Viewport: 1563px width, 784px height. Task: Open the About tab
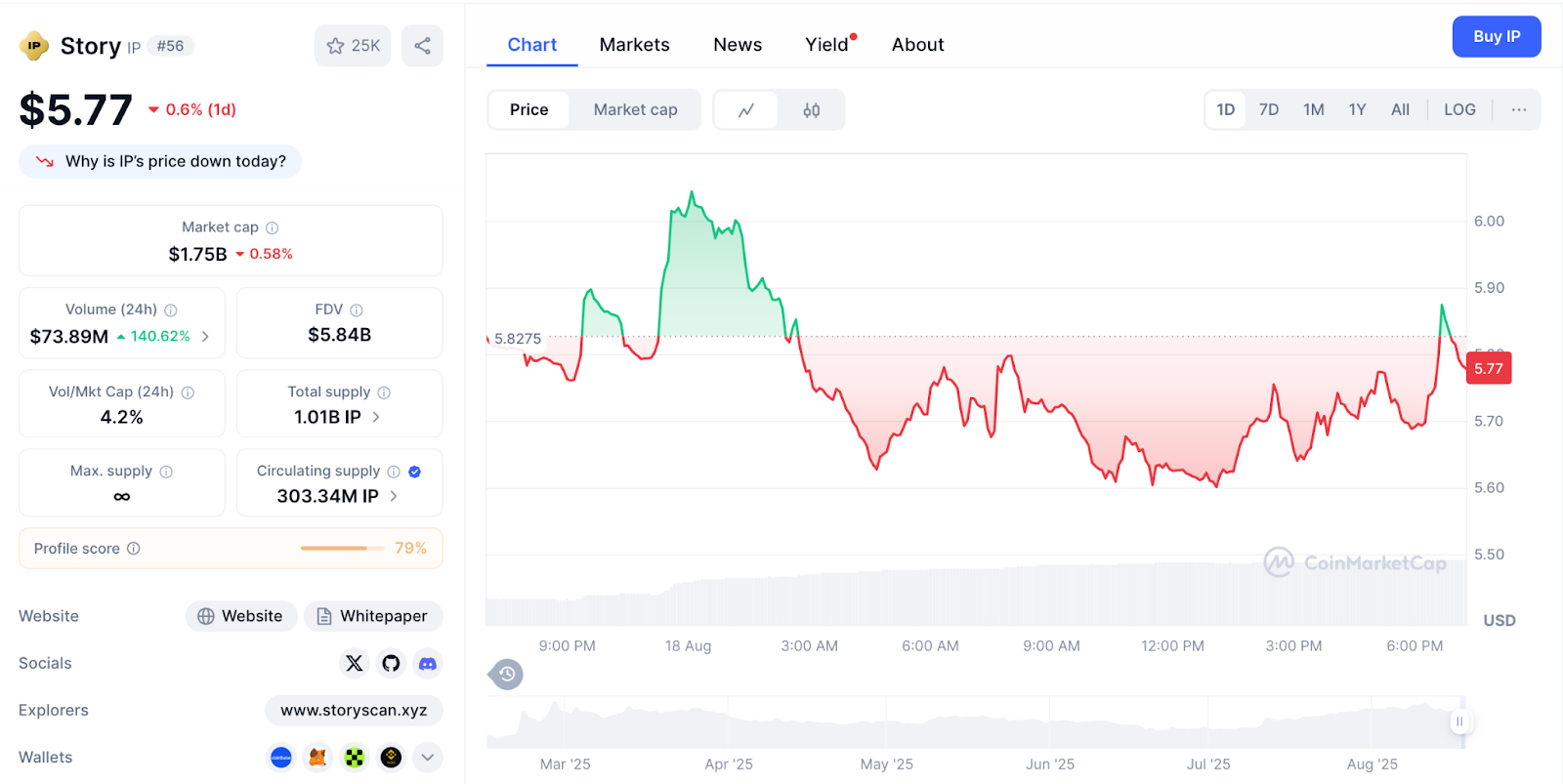click(917, 45)
